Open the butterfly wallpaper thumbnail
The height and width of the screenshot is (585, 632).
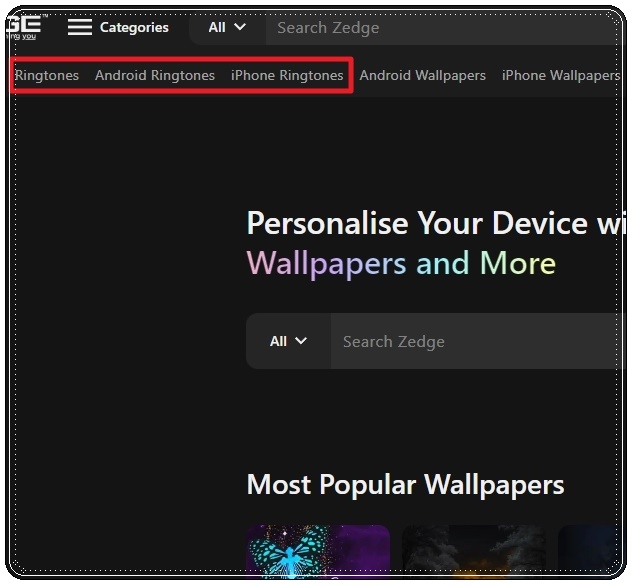[318, 550]
